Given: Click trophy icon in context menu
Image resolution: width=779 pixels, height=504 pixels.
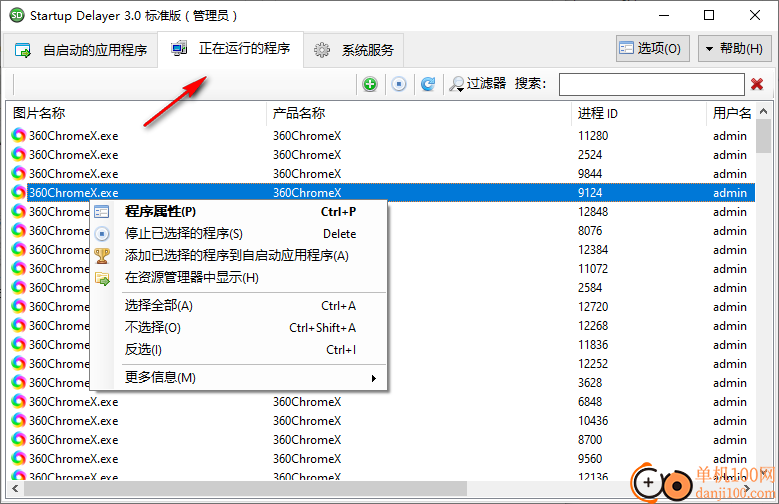Looking at the screenshot, I should coord(102,256).
